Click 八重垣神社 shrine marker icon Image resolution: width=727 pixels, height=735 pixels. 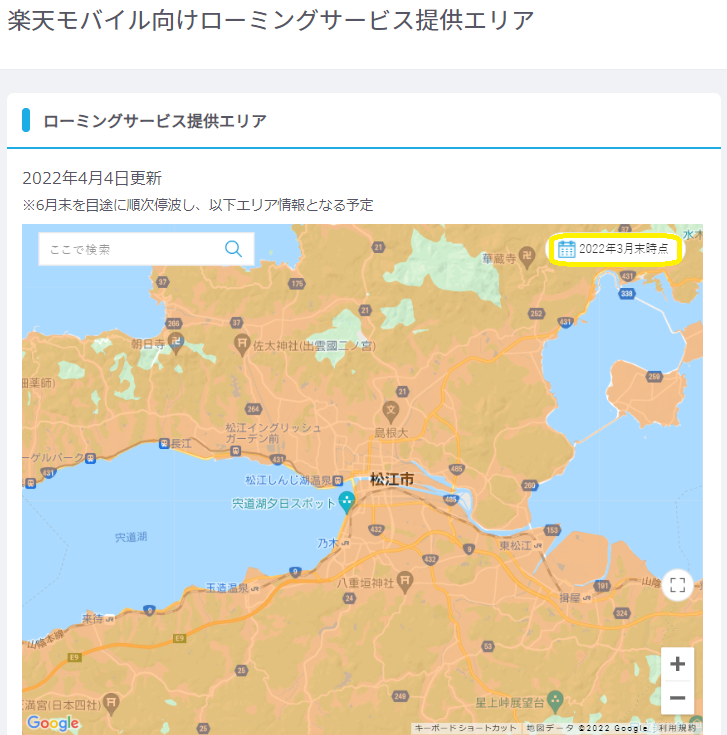(405, 582)
